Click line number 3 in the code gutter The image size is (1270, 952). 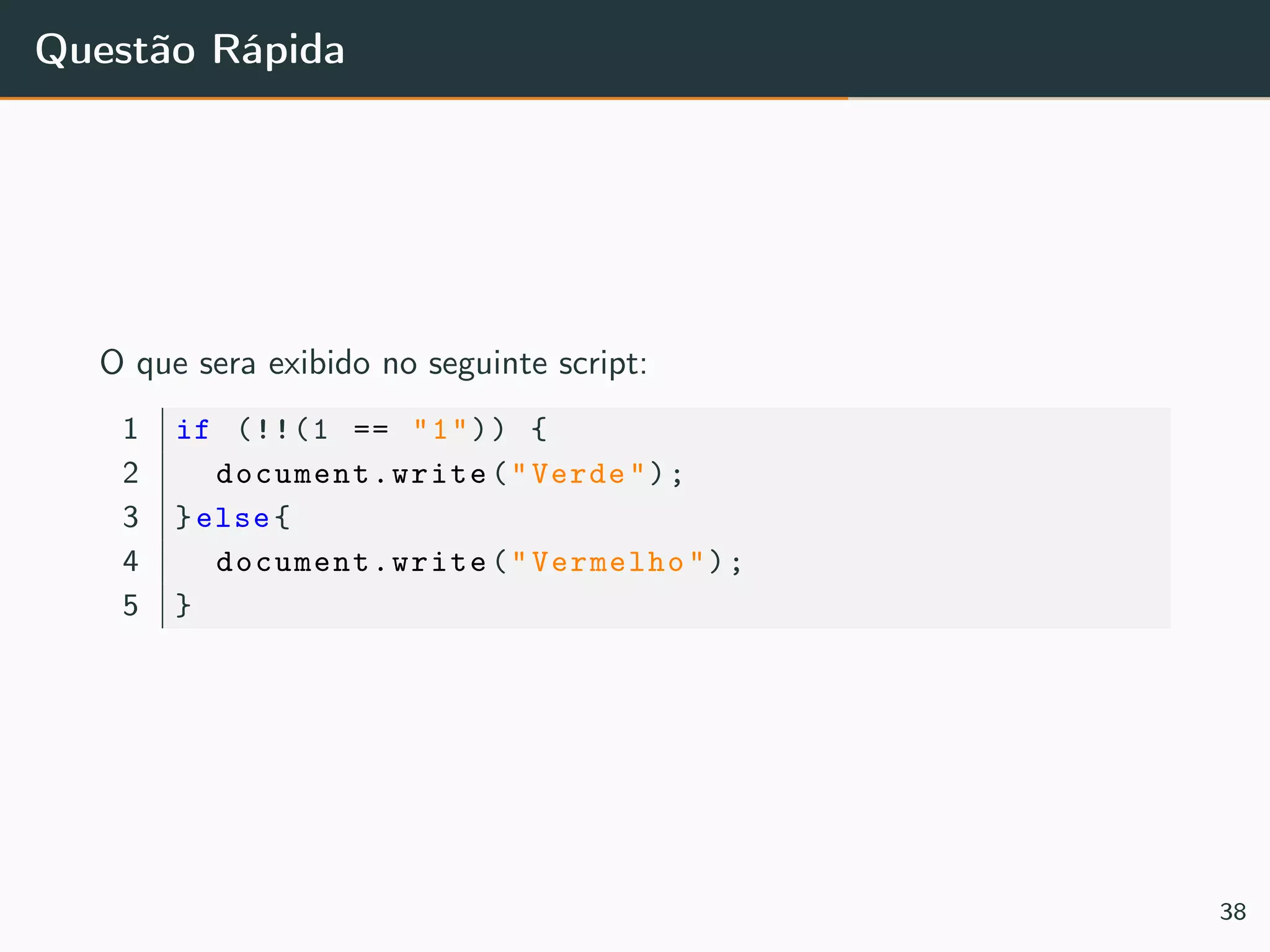point(130,517)
